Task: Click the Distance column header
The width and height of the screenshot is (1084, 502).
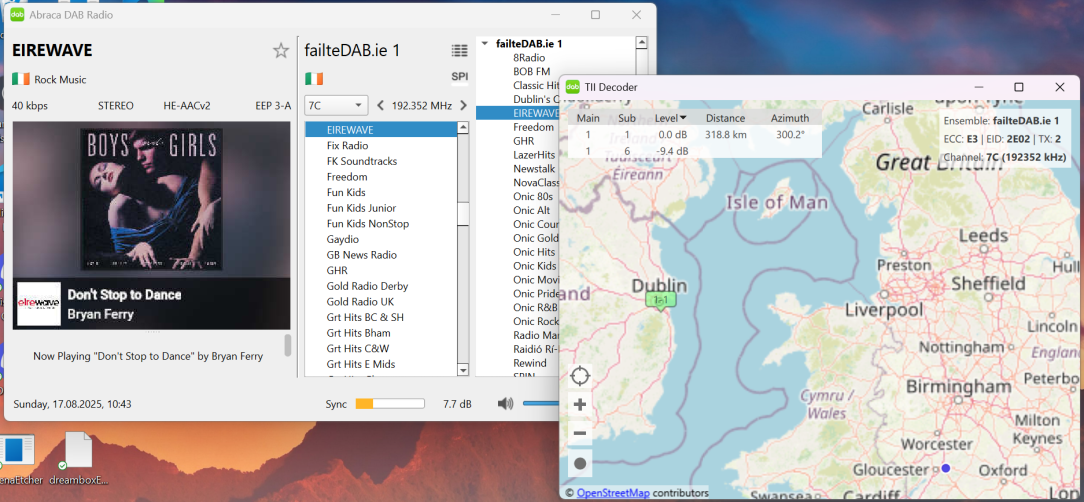Action: coord(725,118)
